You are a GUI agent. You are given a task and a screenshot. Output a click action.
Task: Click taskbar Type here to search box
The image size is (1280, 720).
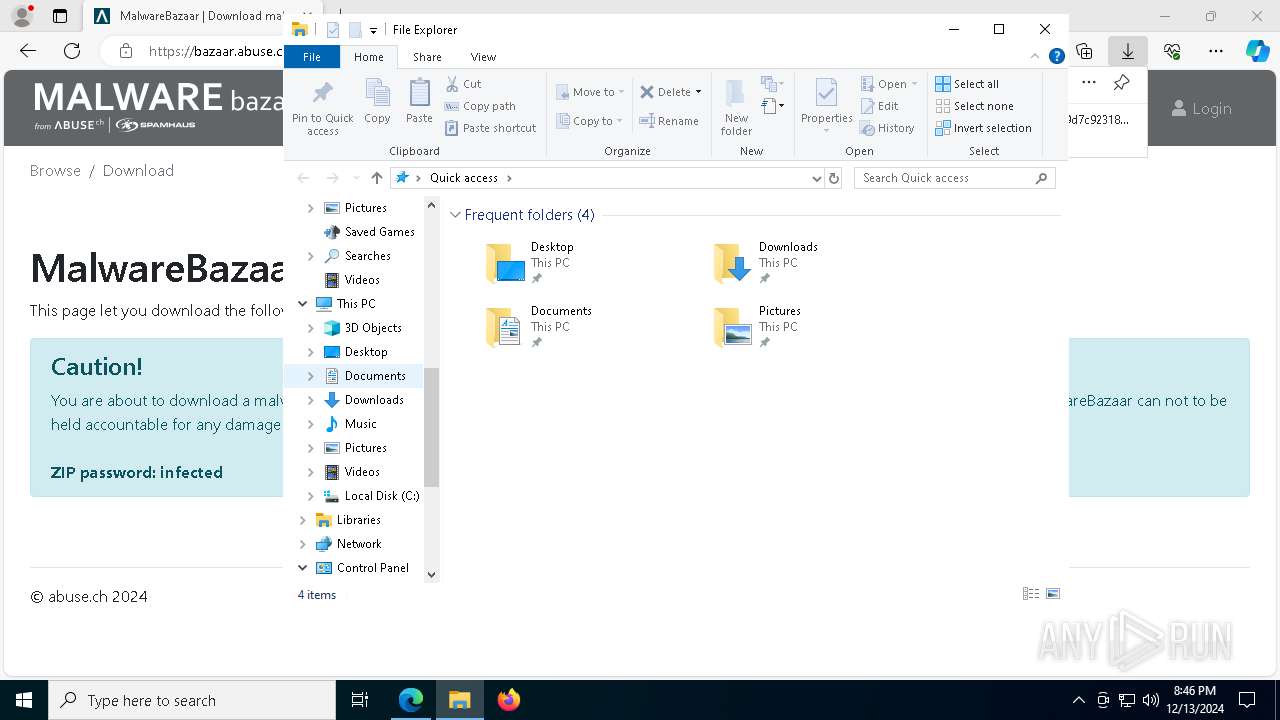tap(192, 700)
